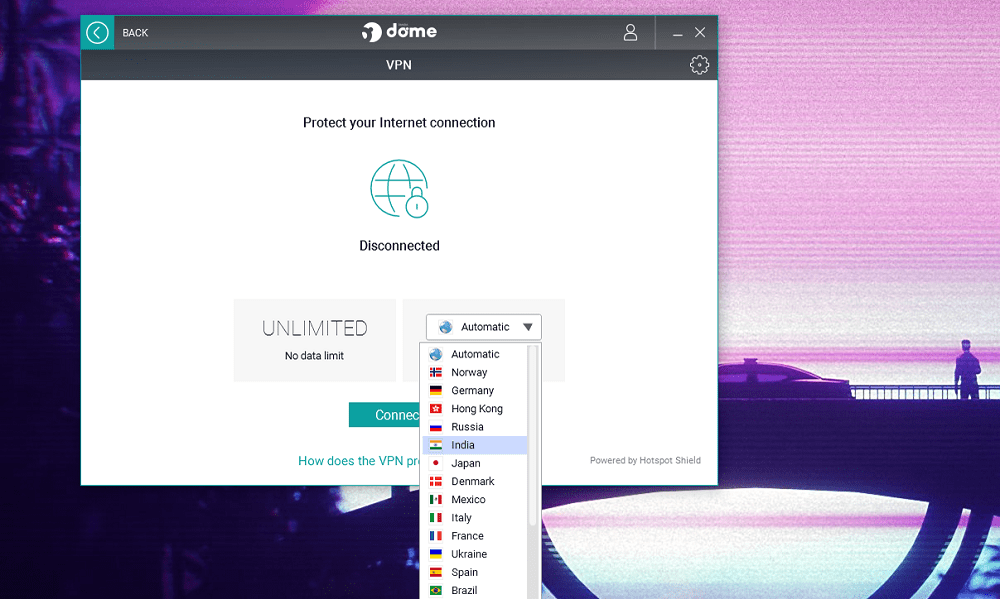This screenshot has height=599, width=1000.
Task: Choose Ukraine as VPN location
Action: 474,554
